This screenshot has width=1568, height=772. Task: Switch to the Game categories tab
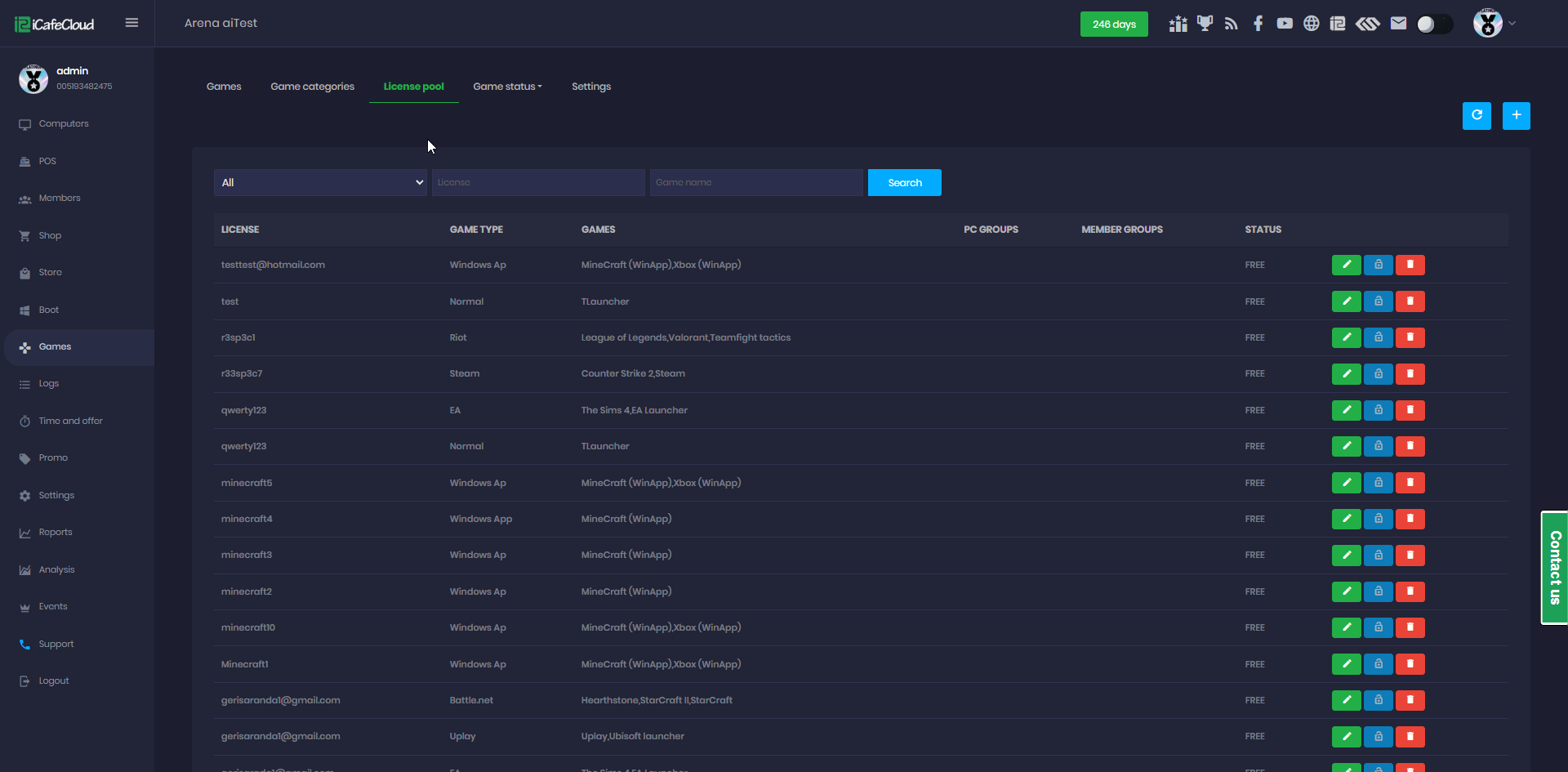(x=312, y=87)
